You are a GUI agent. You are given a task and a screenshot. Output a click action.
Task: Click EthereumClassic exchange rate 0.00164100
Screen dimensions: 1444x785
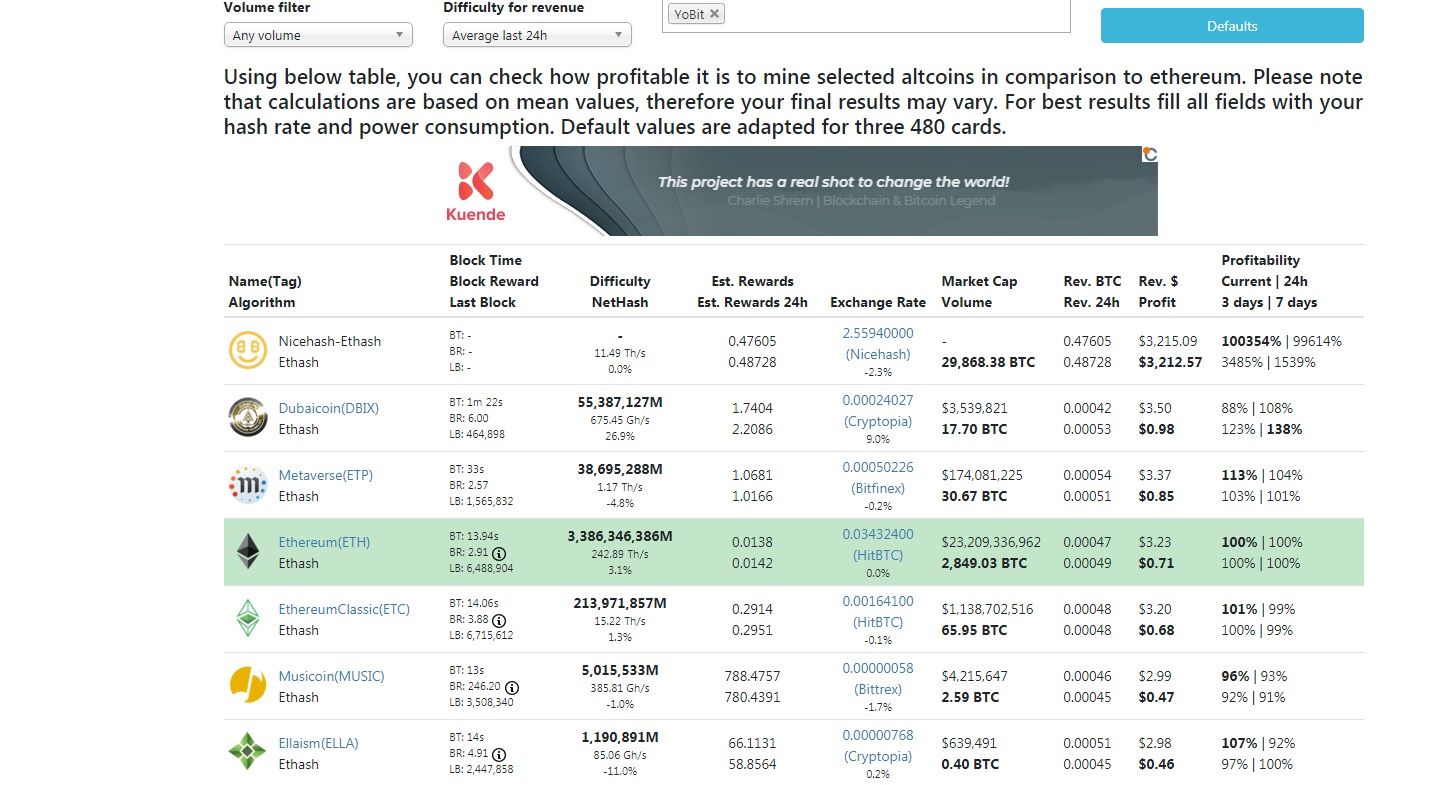coord(878,601)
